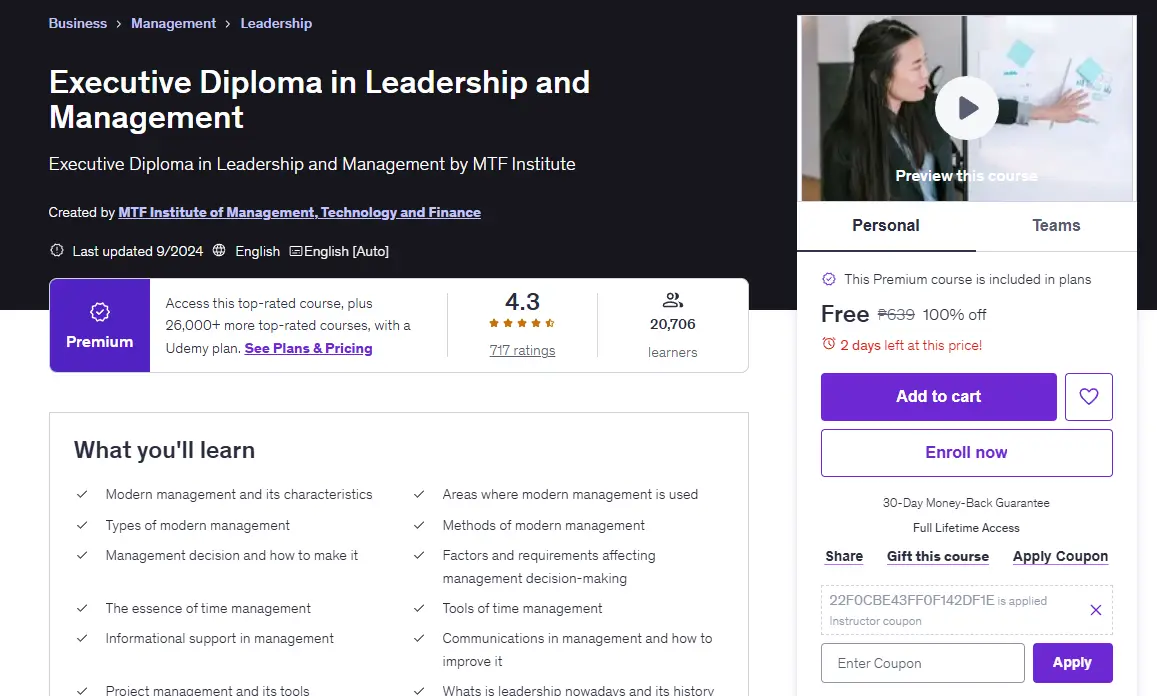Image resolution: width=1157 pixels, height=696 pixels.
Task: Click the 4.3 rating number
Action: coord(522,302)
